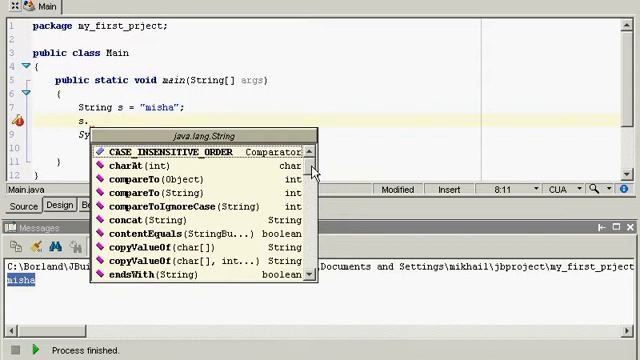
Task: Click the blue binoculars find icon
Action: 56,247
